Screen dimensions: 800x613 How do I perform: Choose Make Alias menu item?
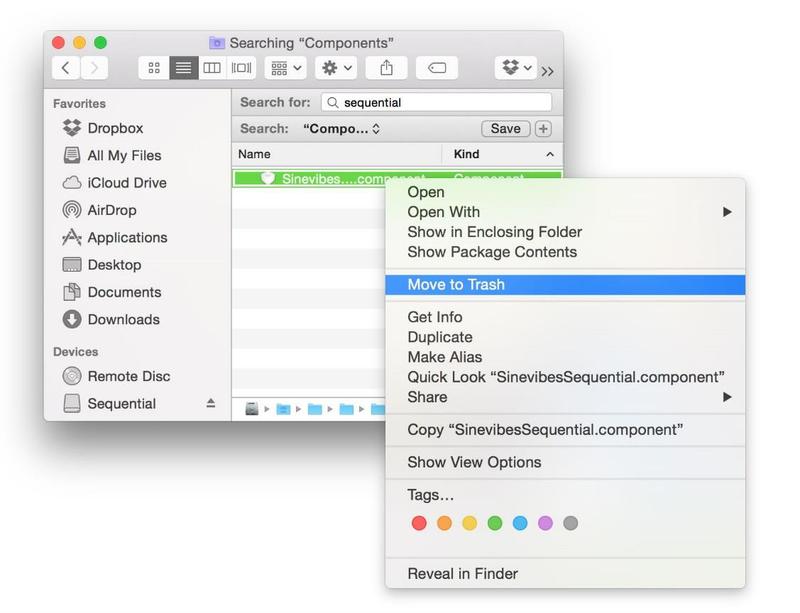coord(565,357)
